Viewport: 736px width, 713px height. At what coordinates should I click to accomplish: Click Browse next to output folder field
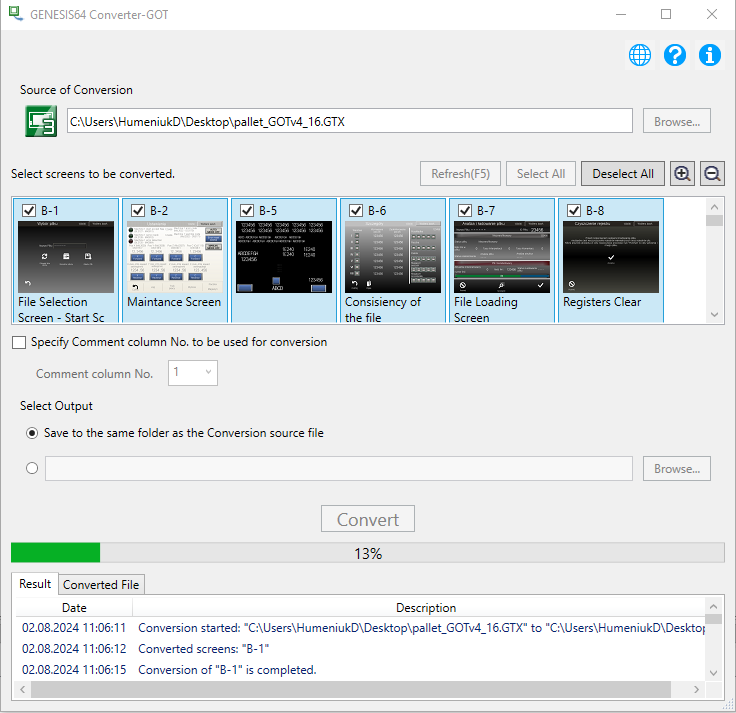(676, 468)
